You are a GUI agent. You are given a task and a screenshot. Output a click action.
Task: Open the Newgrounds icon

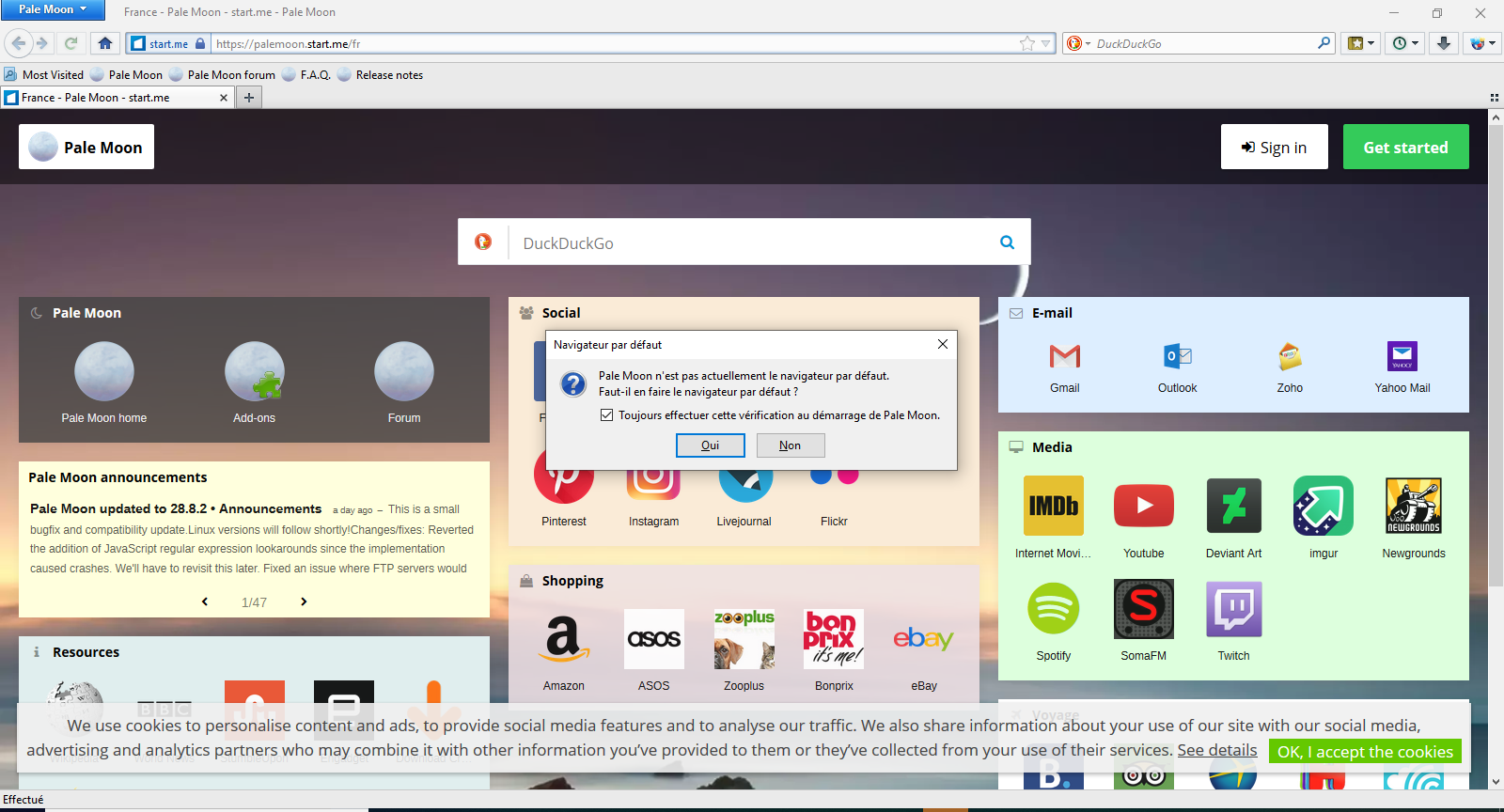pyautogui.click(x=1414, y=506)
